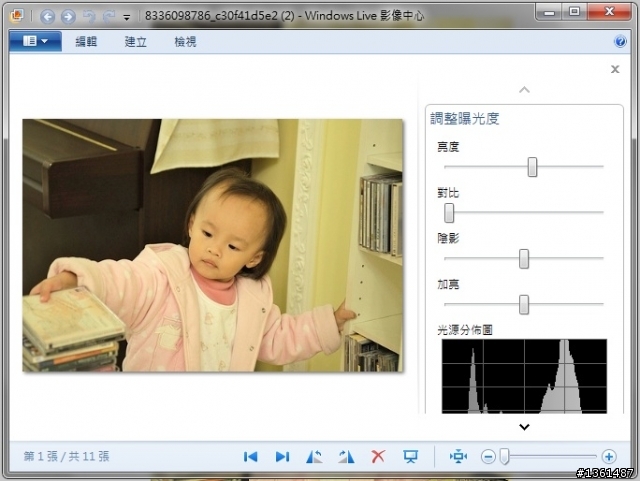This screenshot has width=640, height=481.
Task: Start the slideshow with the screen icon
Action: (x=411, y=457)
